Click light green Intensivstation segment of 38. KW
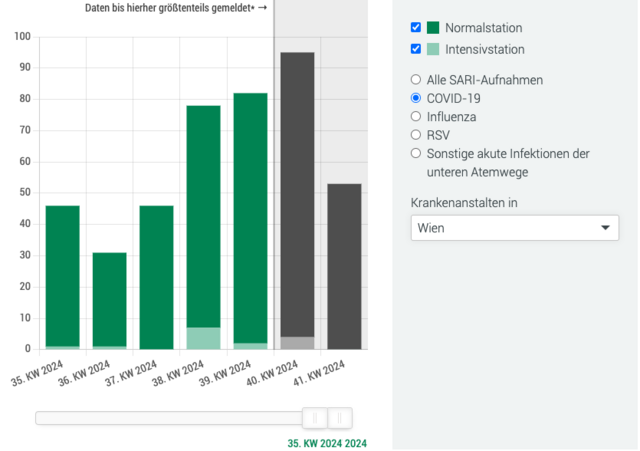 point(203,338)
